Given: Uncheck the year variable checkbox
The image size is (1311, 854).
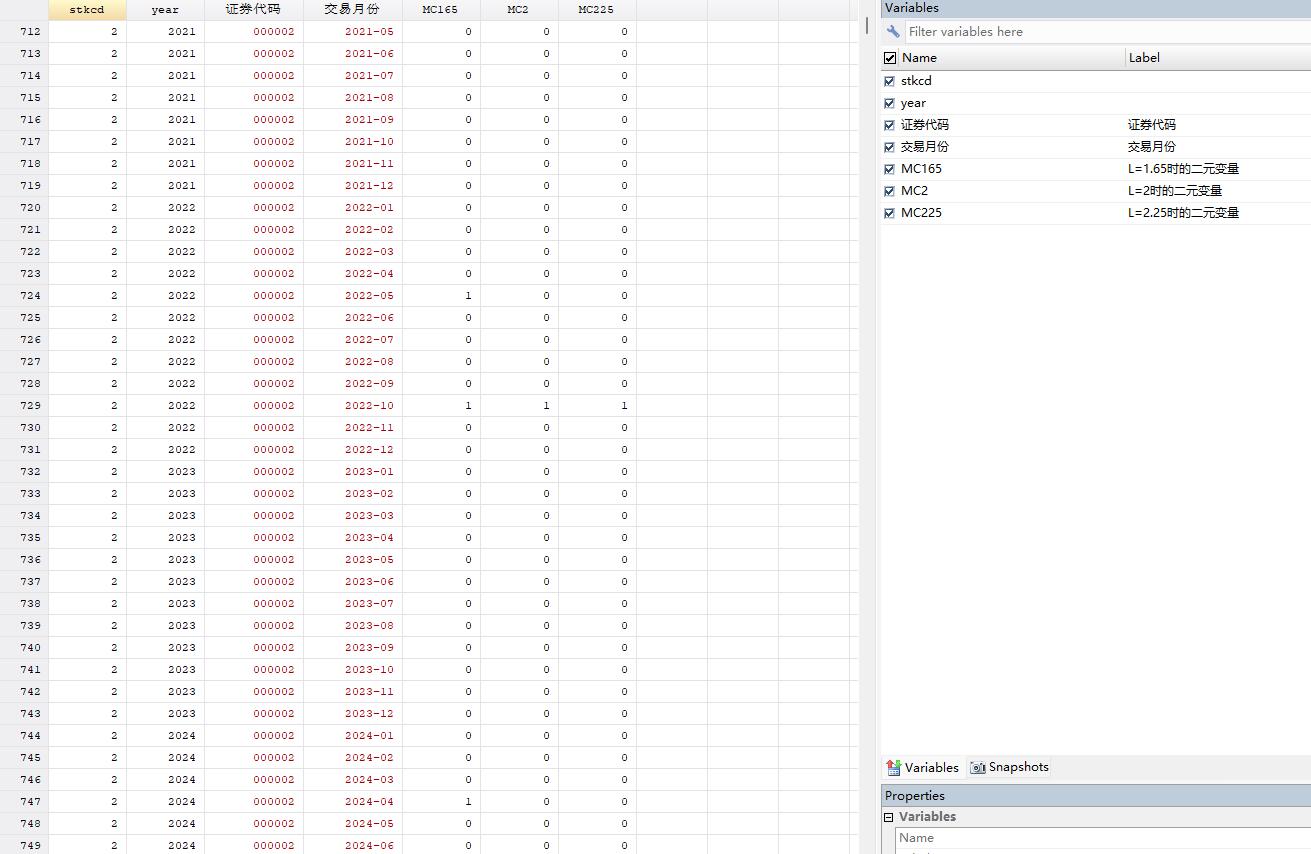Looking at the screenshot, I should pos(890,103).
